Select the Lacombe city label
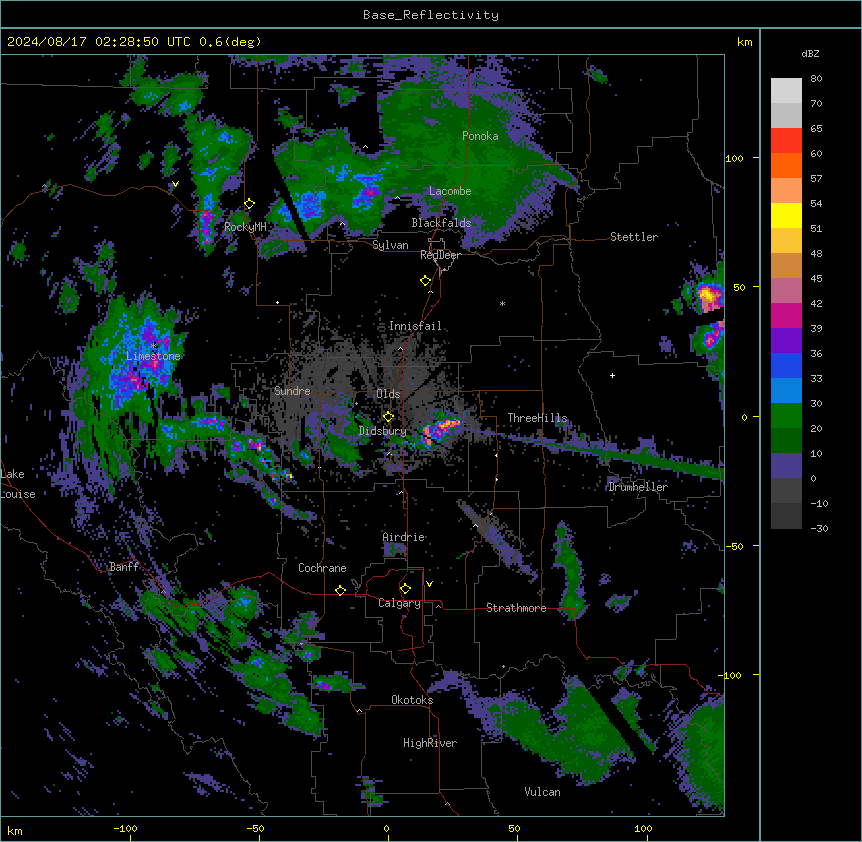862x842 pixels. [x=450, y=191]
